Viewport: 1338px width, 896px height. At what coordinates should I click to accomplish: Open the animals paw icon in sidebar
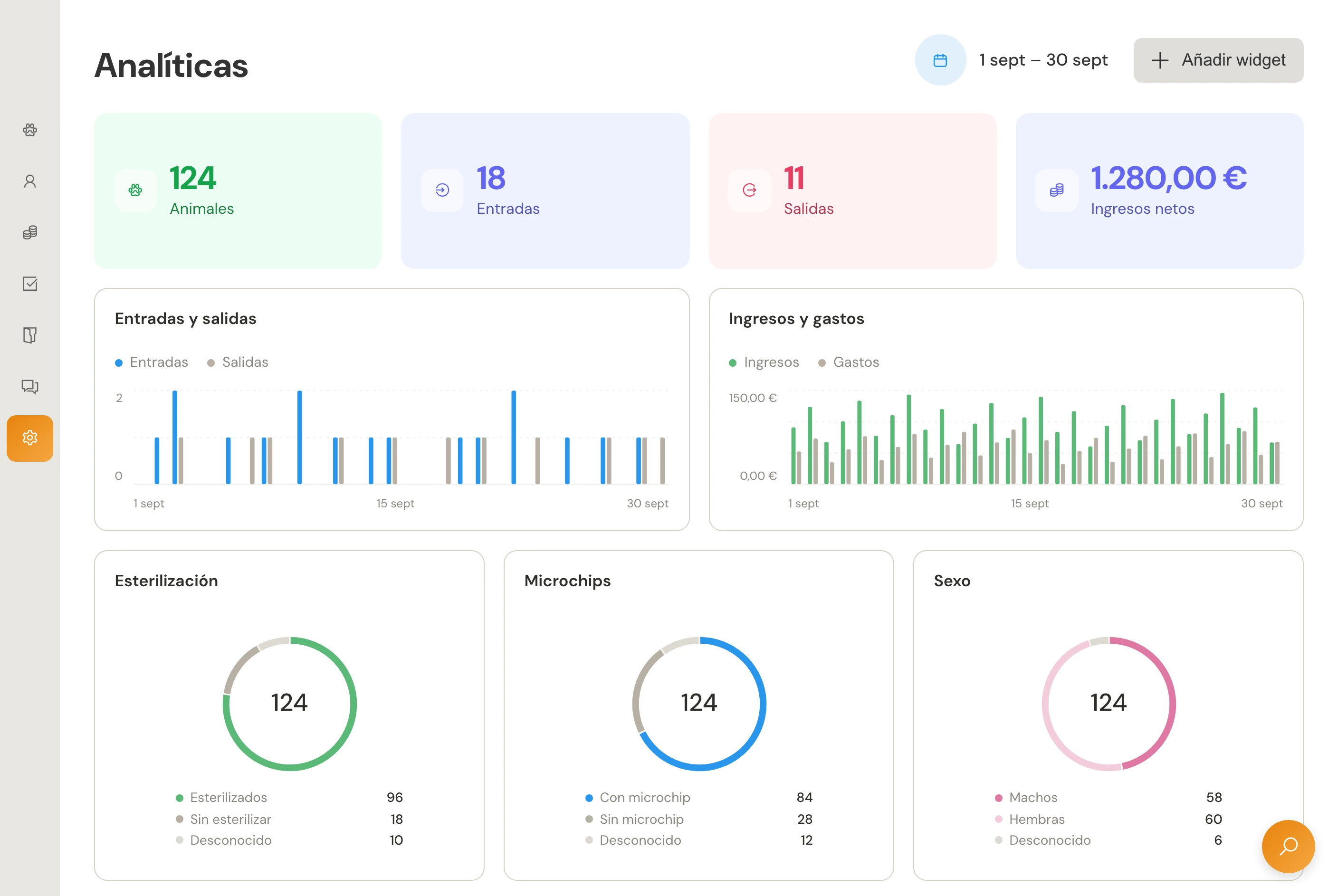[x=30, y=130]
